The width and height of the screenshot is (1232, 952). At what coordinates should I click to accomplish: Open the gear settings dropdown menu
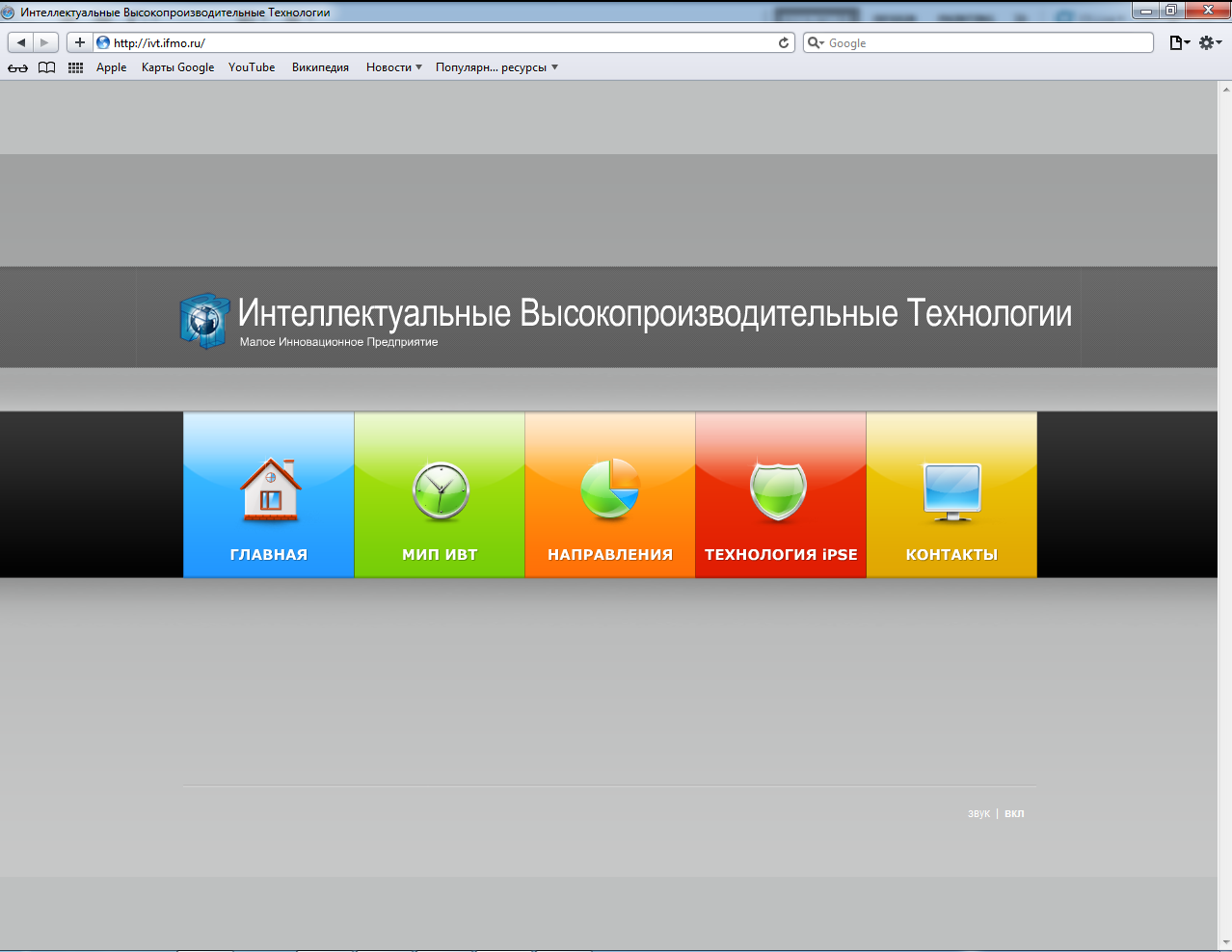1207,42
